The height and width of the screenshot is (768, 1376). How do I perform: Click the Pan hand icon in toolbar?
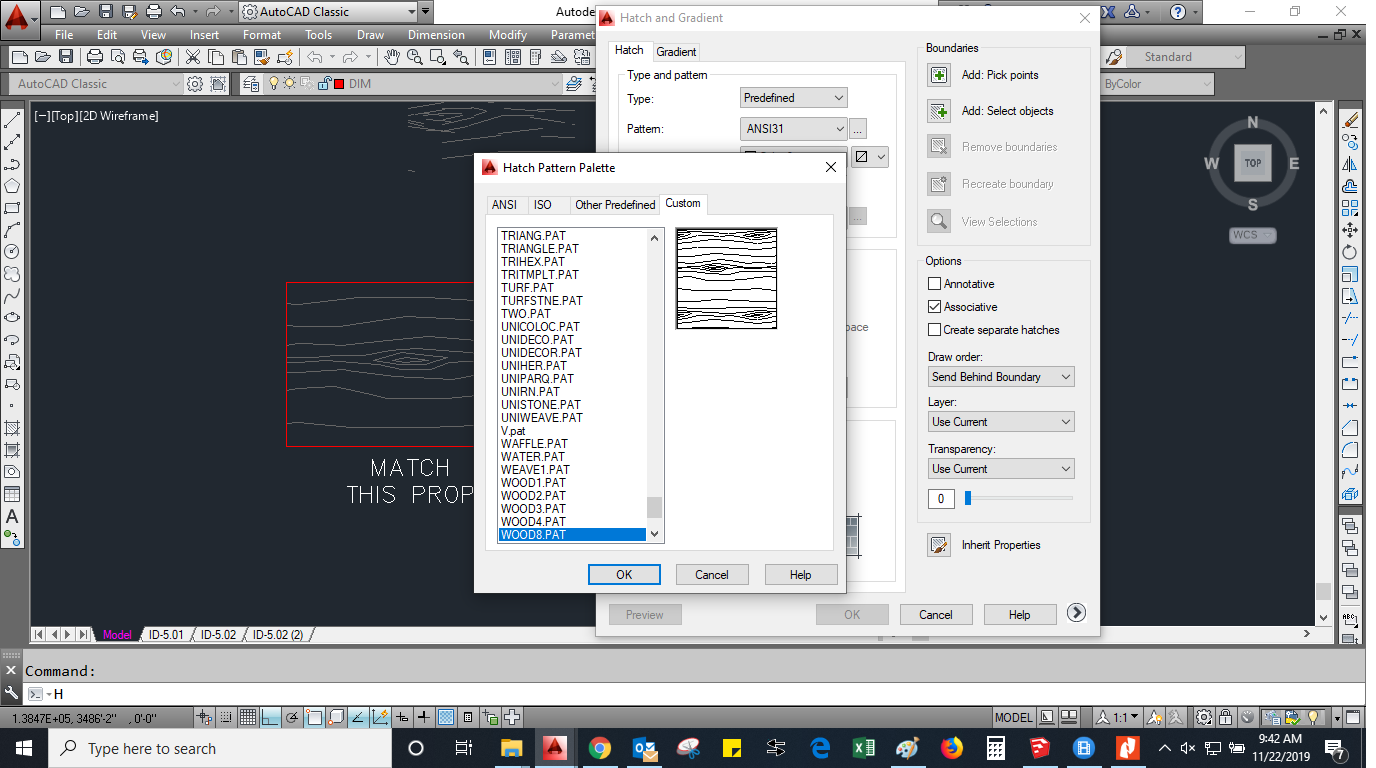392,57
